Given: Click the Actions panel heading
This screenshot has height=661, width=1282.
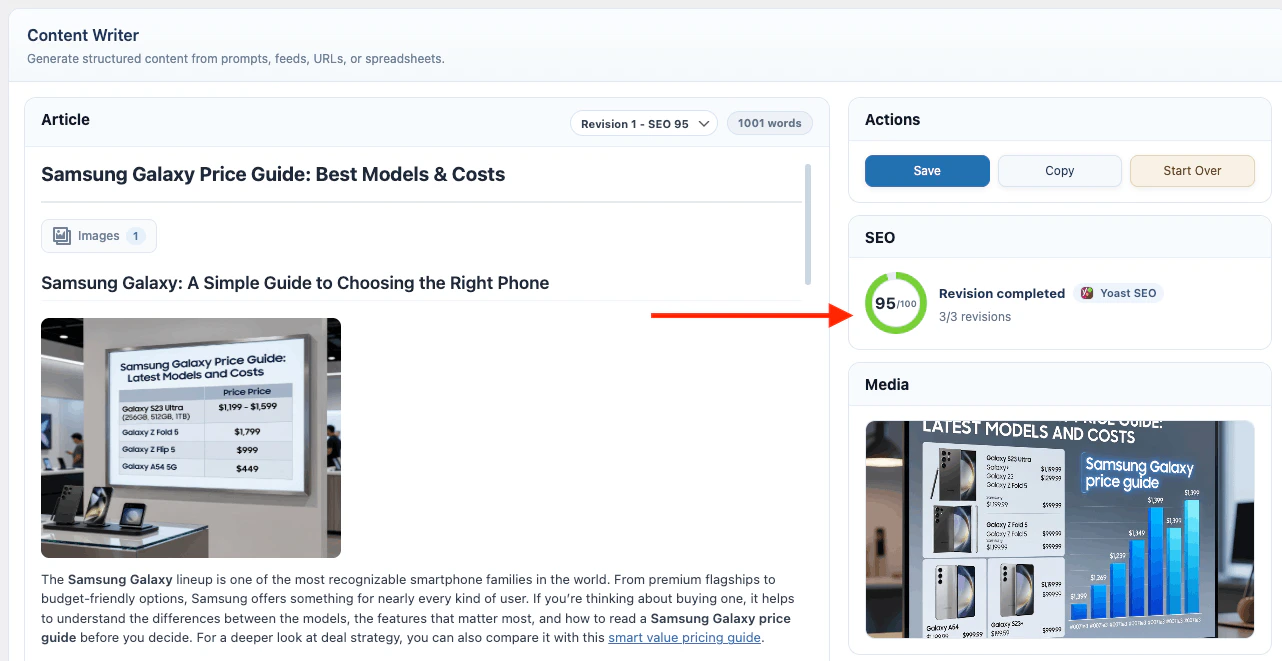Looking at the screenshot, I should pyautogui.click(x=892, y=120).
